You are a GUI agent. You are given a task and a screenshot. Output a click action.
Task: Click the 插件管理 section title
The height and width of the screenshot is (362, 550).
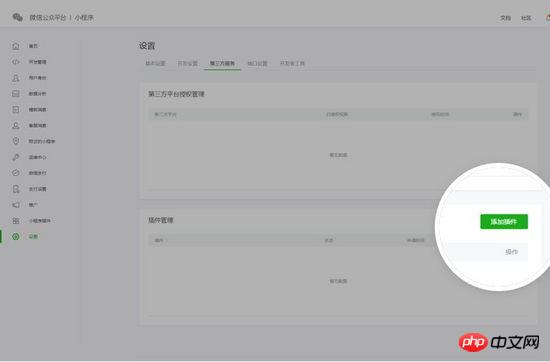click(x=161, y=220)
